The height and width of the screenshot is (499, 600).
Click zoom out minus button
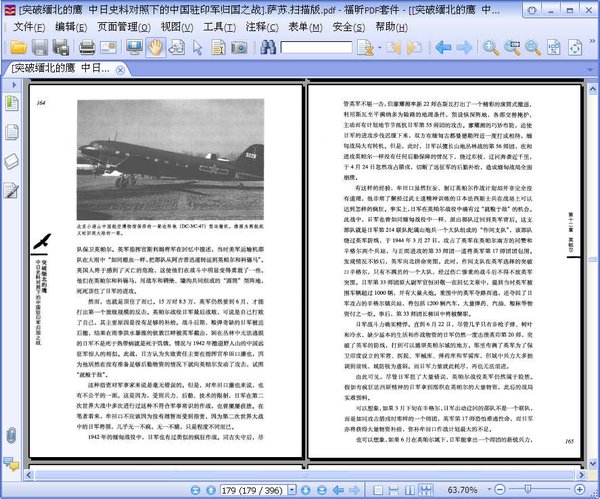[500, 489]
